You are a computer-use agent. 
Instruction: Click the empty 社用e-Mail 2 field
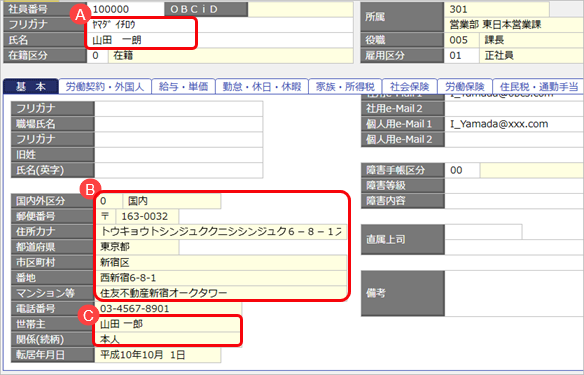click(514, 108)
